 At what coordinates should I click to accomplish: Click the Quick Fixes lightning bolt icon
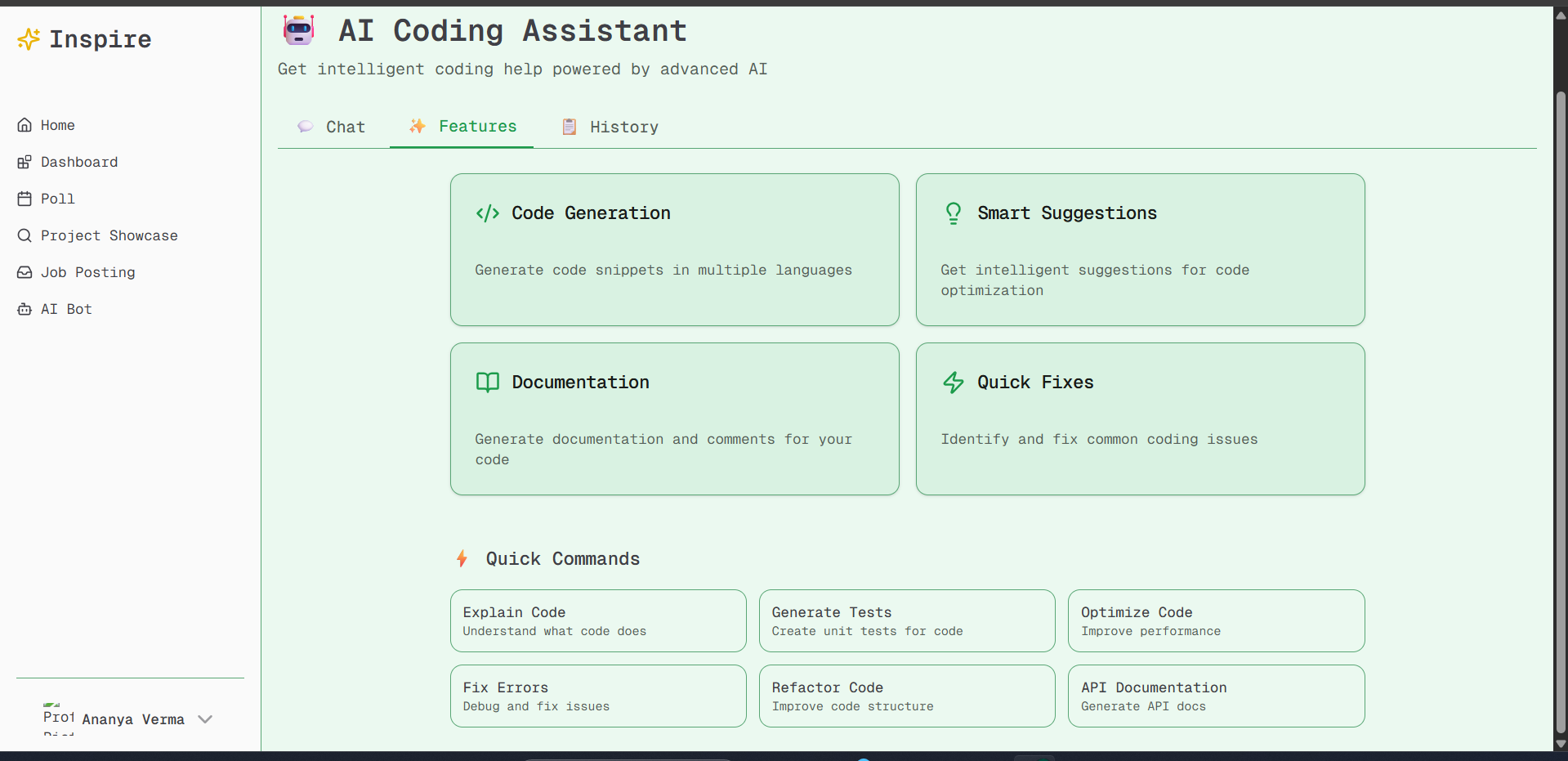[953, 382]
